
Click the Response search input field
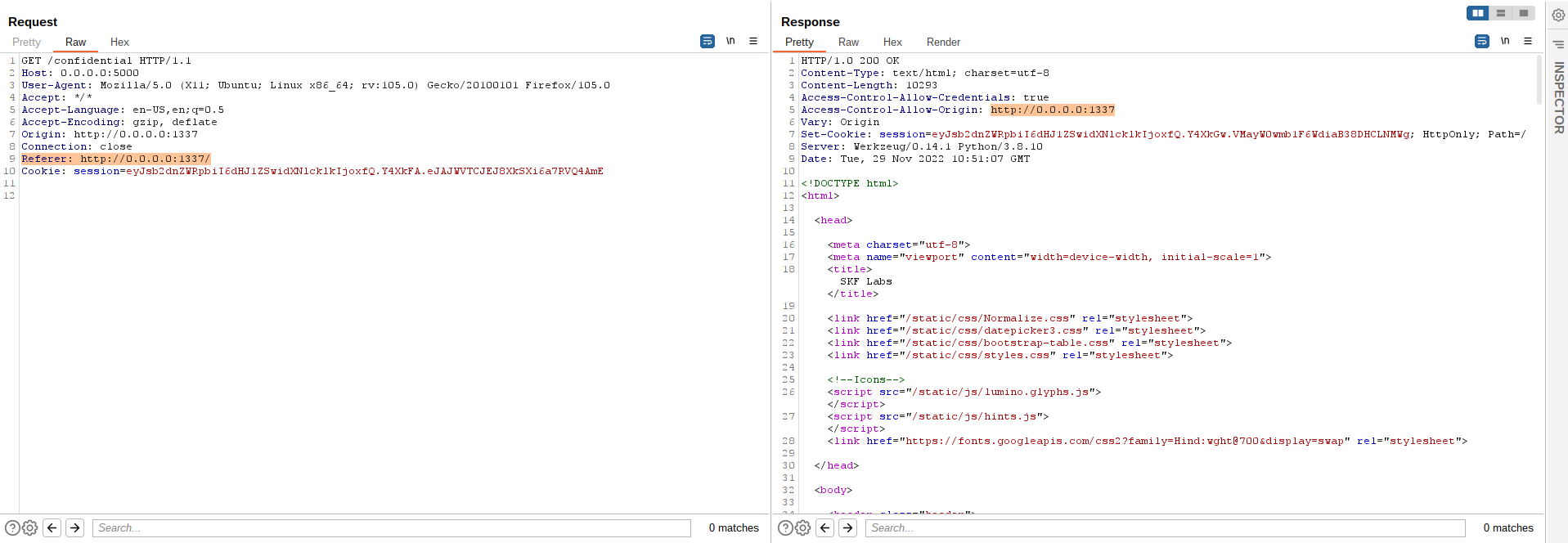[x=1165, y=528]
